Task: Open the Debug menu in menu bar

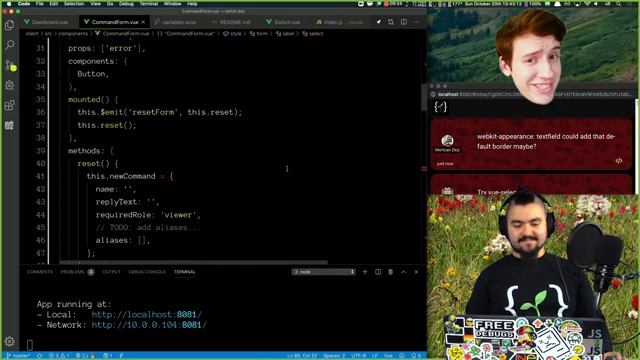Action: (x=126, y=4)
